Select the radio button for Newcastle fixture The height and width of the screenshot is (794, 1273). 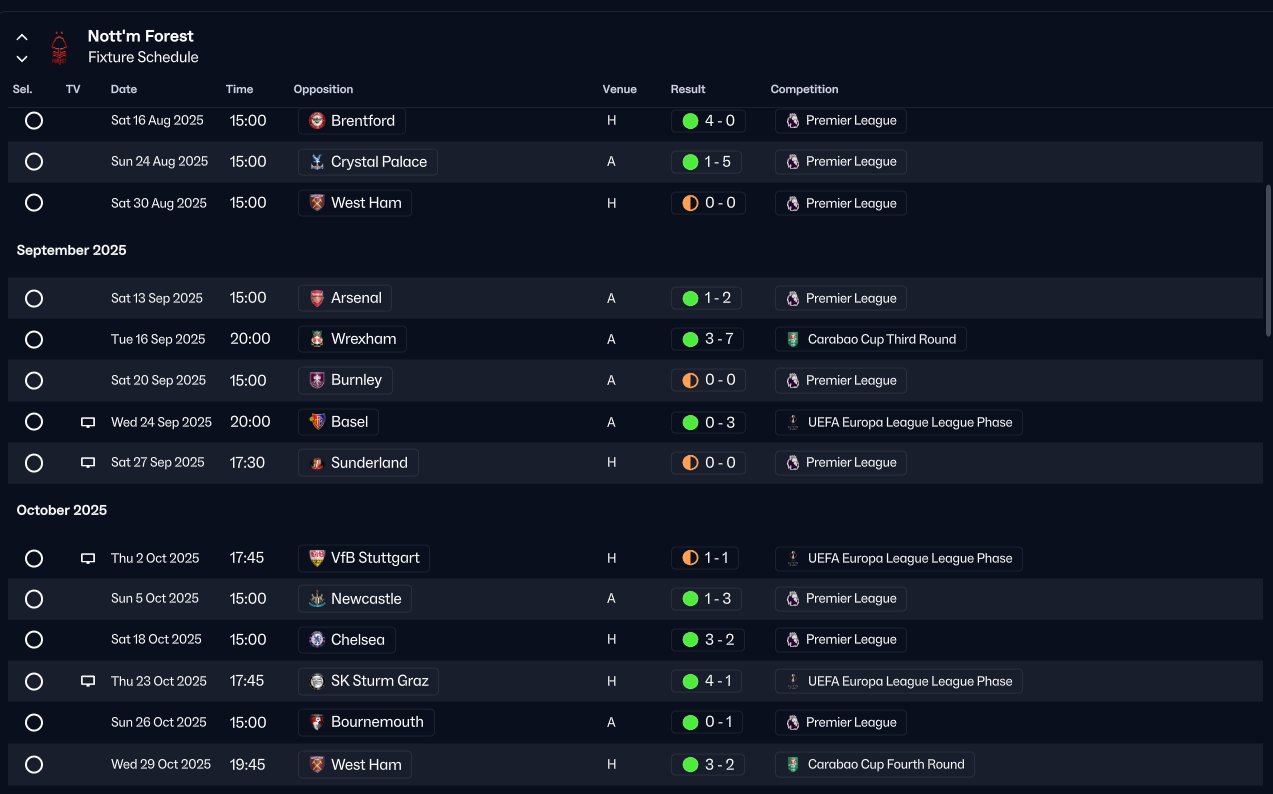34,599
